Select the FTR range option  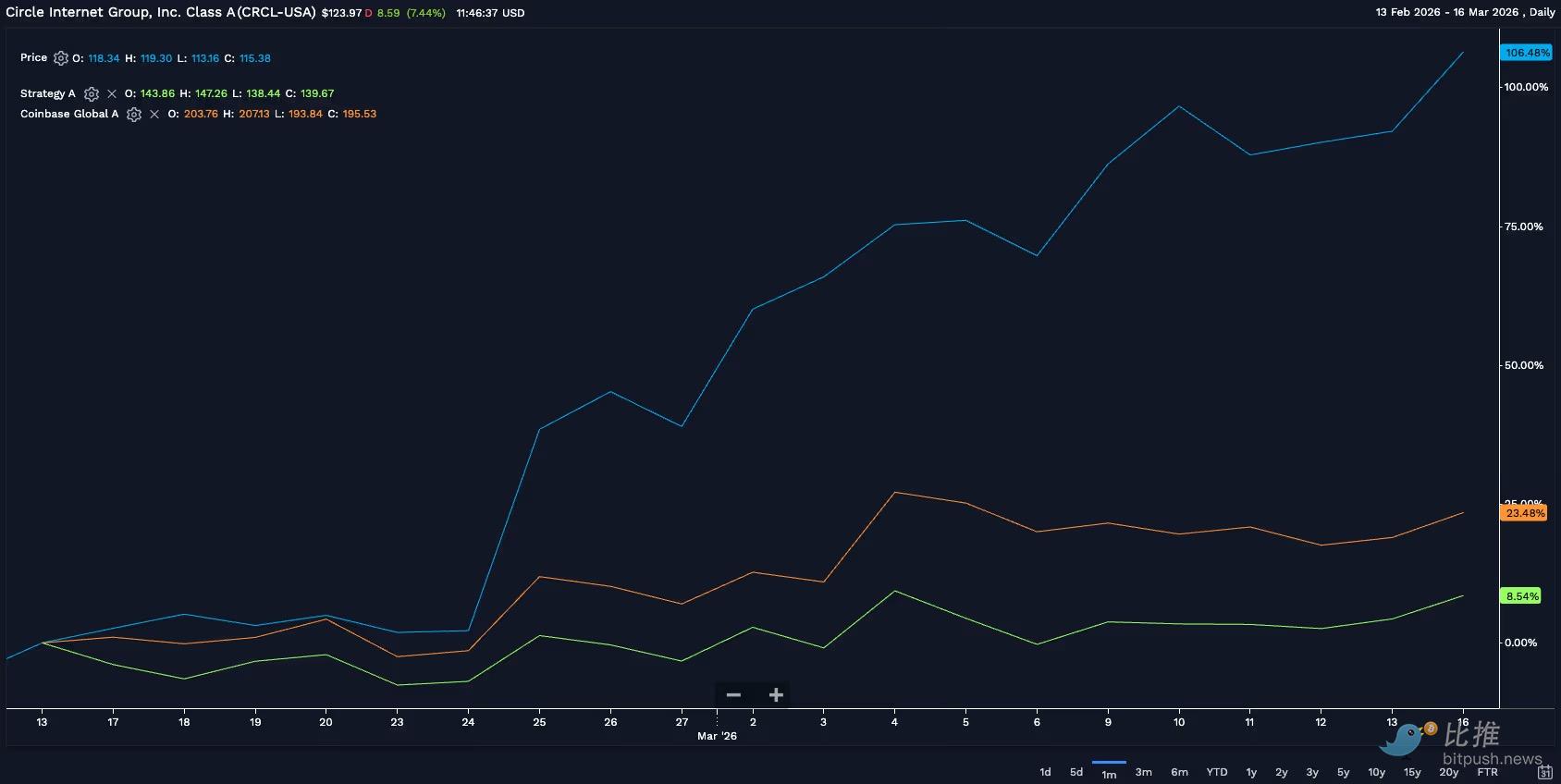pyautogui.click(x=1487, y=772)
